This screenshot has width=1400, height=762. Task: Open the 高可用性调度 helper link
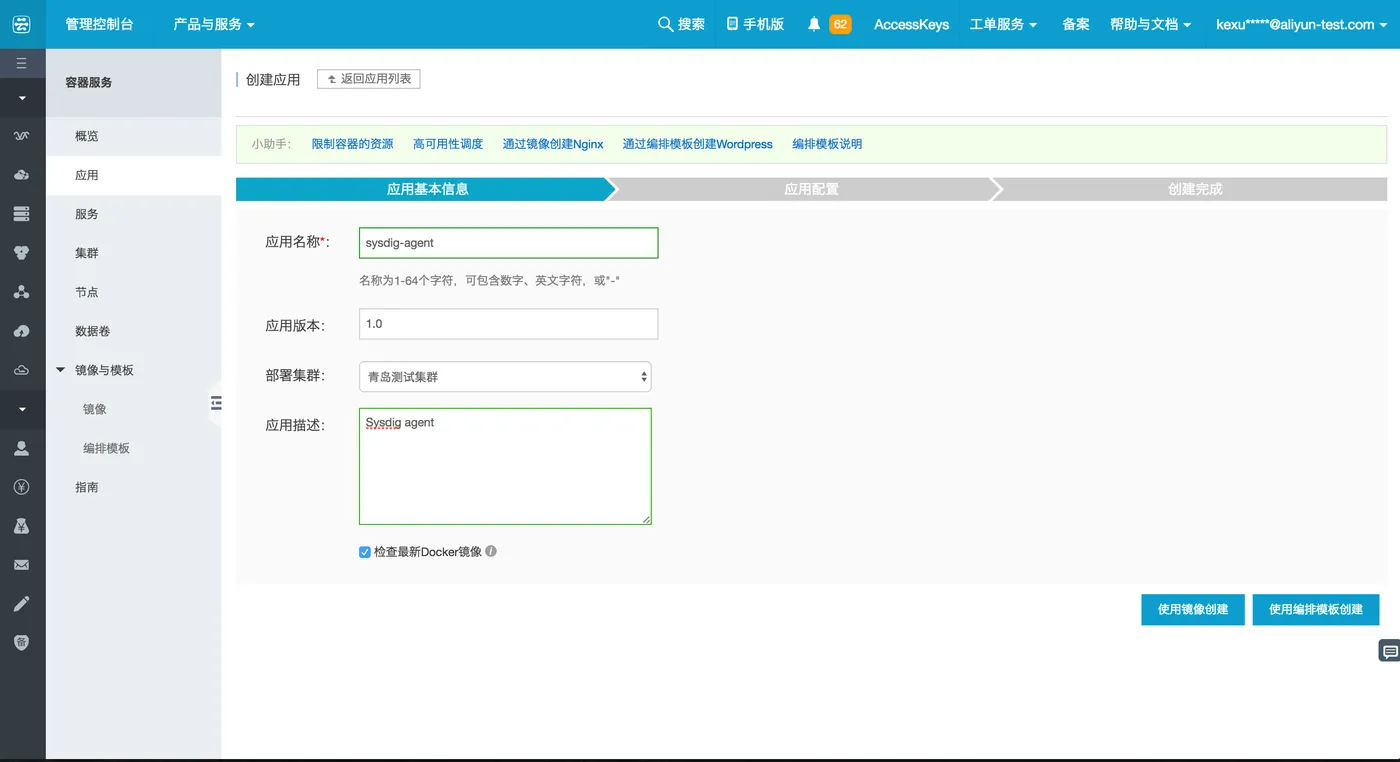click(x=448, y=144)
